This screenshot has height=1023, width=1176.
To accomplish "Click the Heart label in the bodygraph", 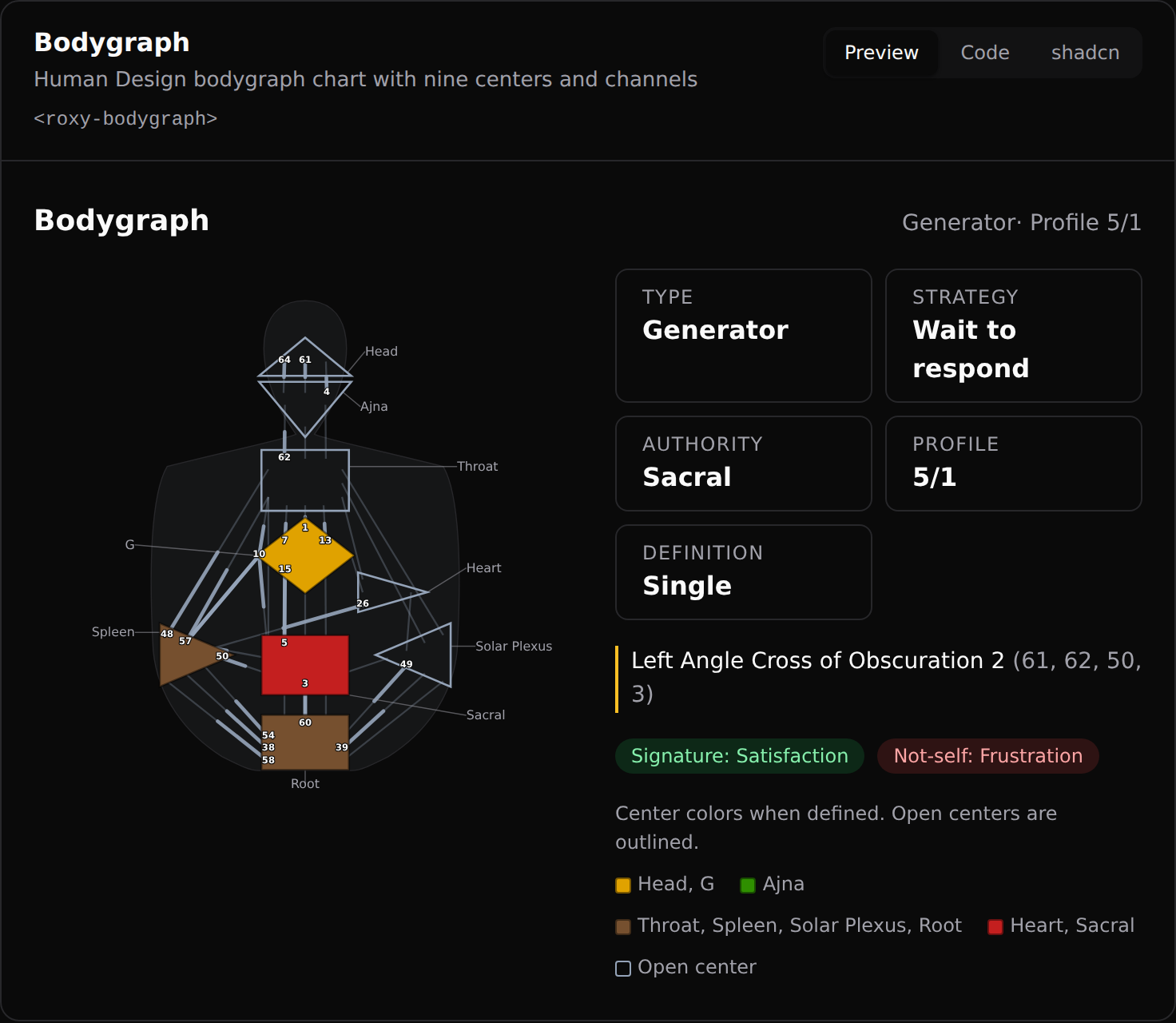I will pos(483,568).
